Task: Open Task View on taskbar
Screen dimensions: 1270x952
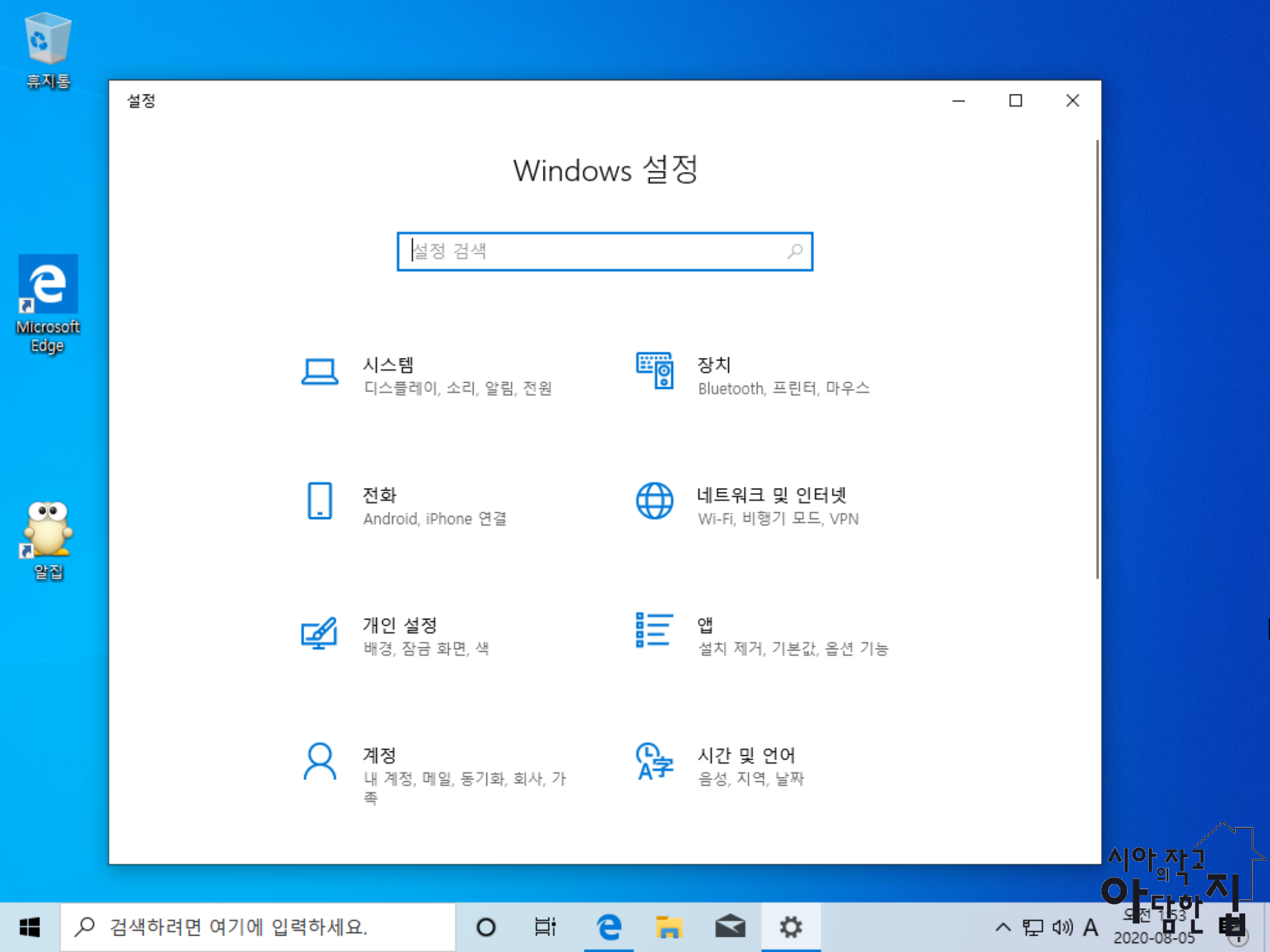Action: pyautogui.click(x=545, y=927)
